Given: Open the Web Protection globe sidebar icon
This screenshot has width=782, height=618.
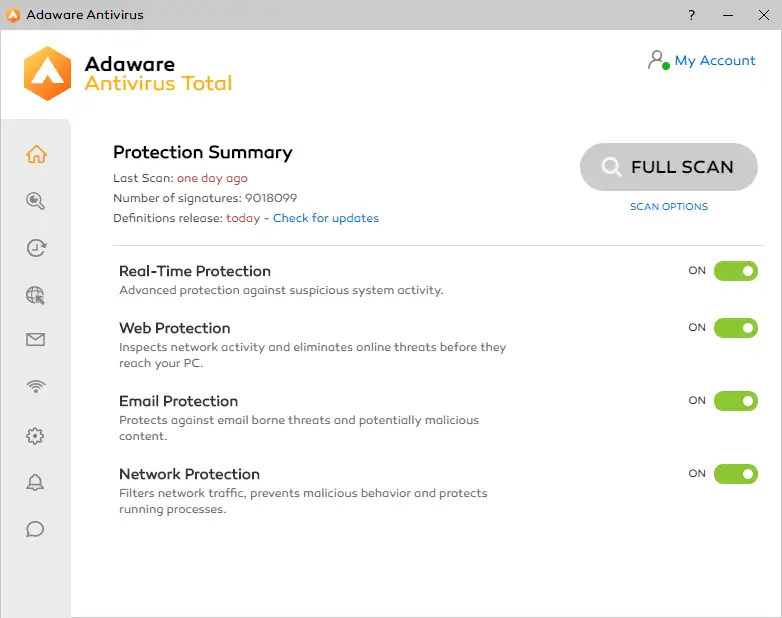Looking at the screenshot, I should 36,294.
